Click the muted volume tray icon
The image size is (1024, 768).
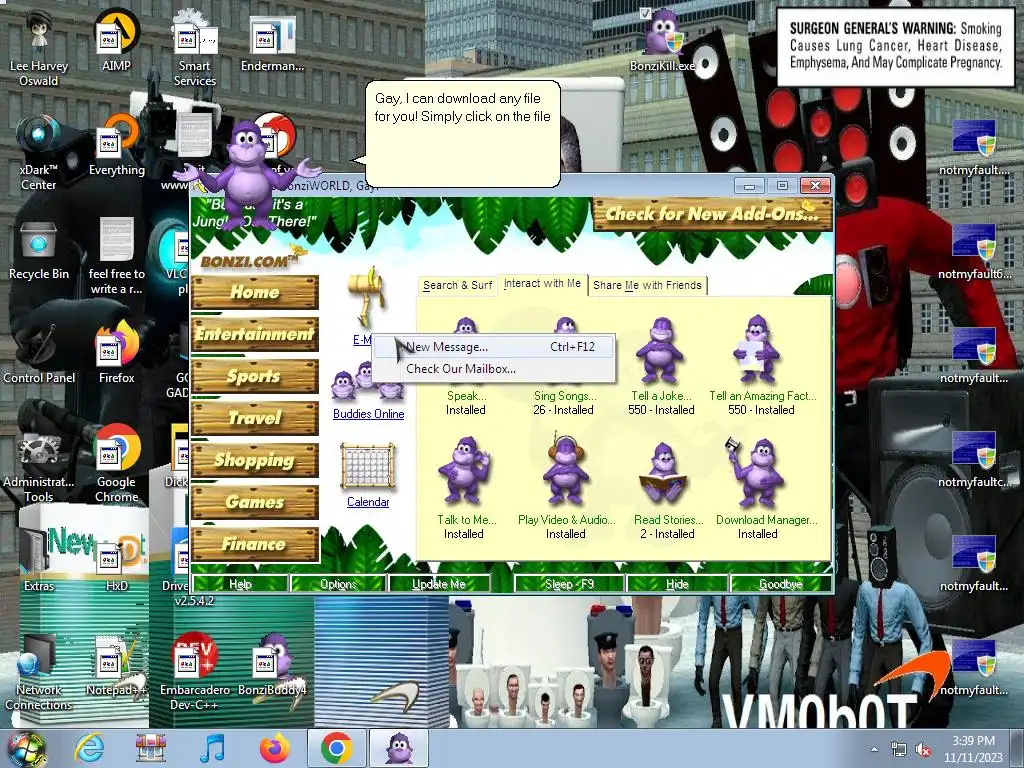pyautogui.click(x=923, y=750)
